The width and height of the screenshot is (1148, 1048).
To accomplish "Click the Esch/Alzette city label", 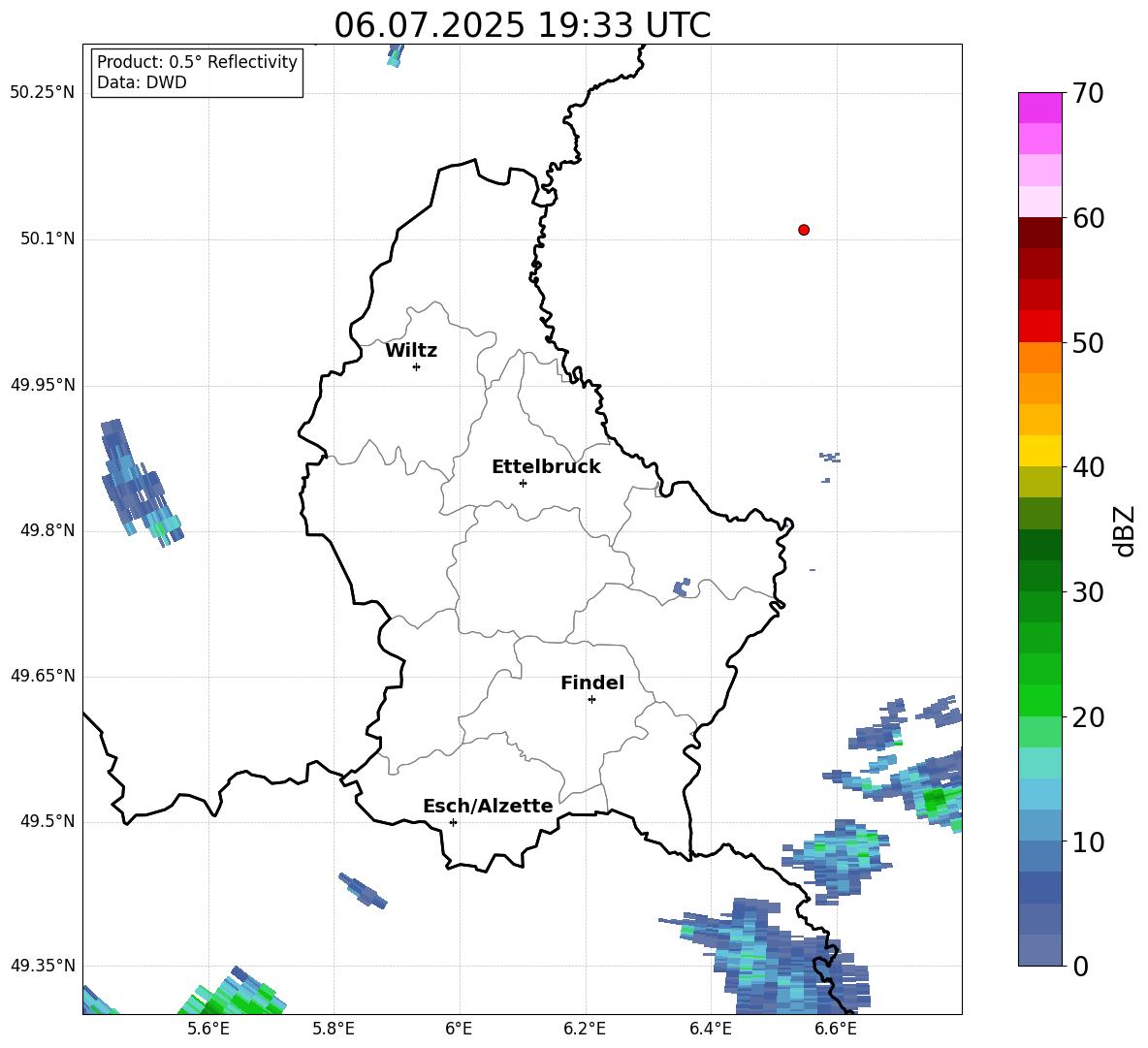I will [x=488, y=806].
